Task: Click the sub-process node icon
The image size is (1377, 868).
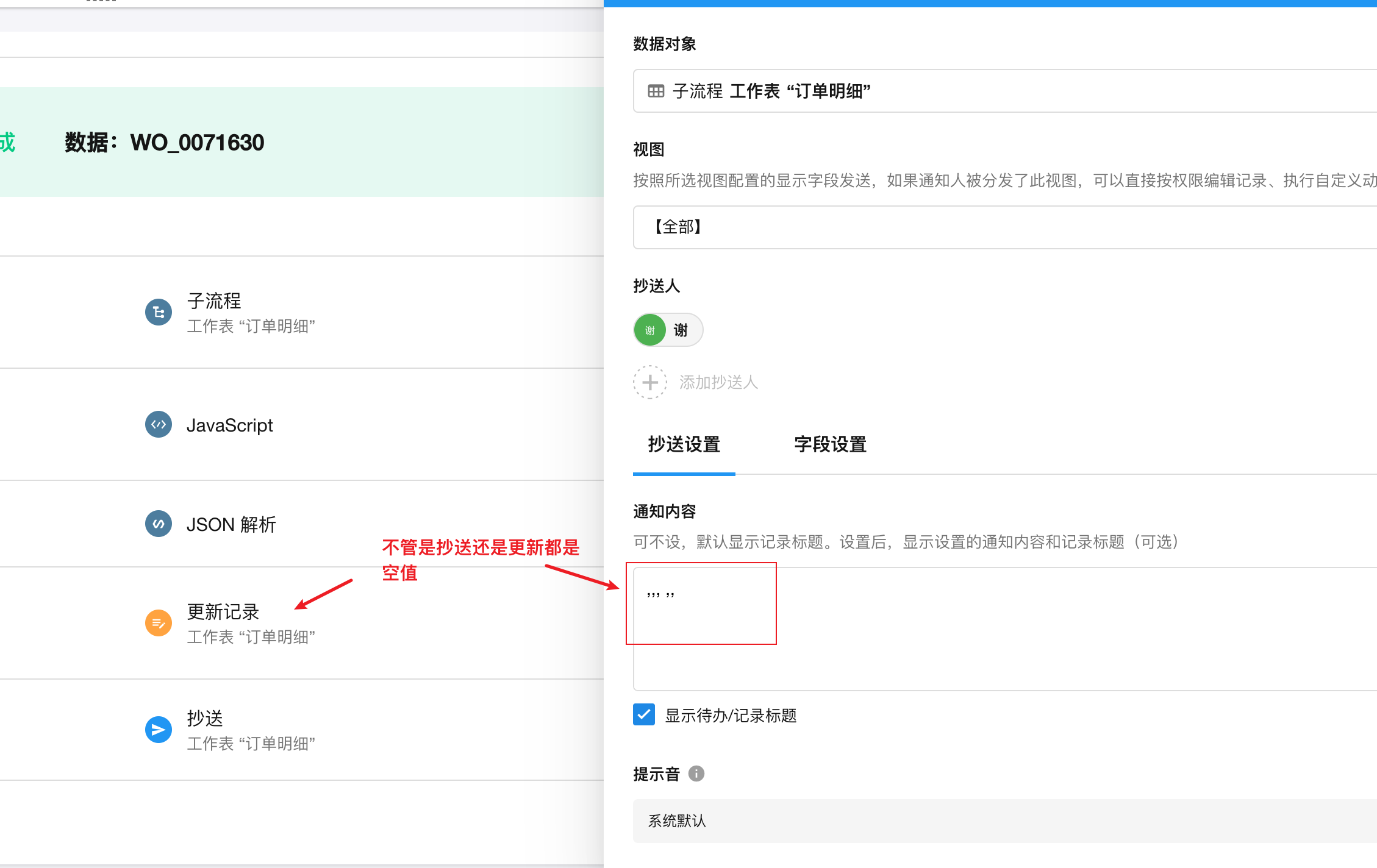Action: coord(159,312)
